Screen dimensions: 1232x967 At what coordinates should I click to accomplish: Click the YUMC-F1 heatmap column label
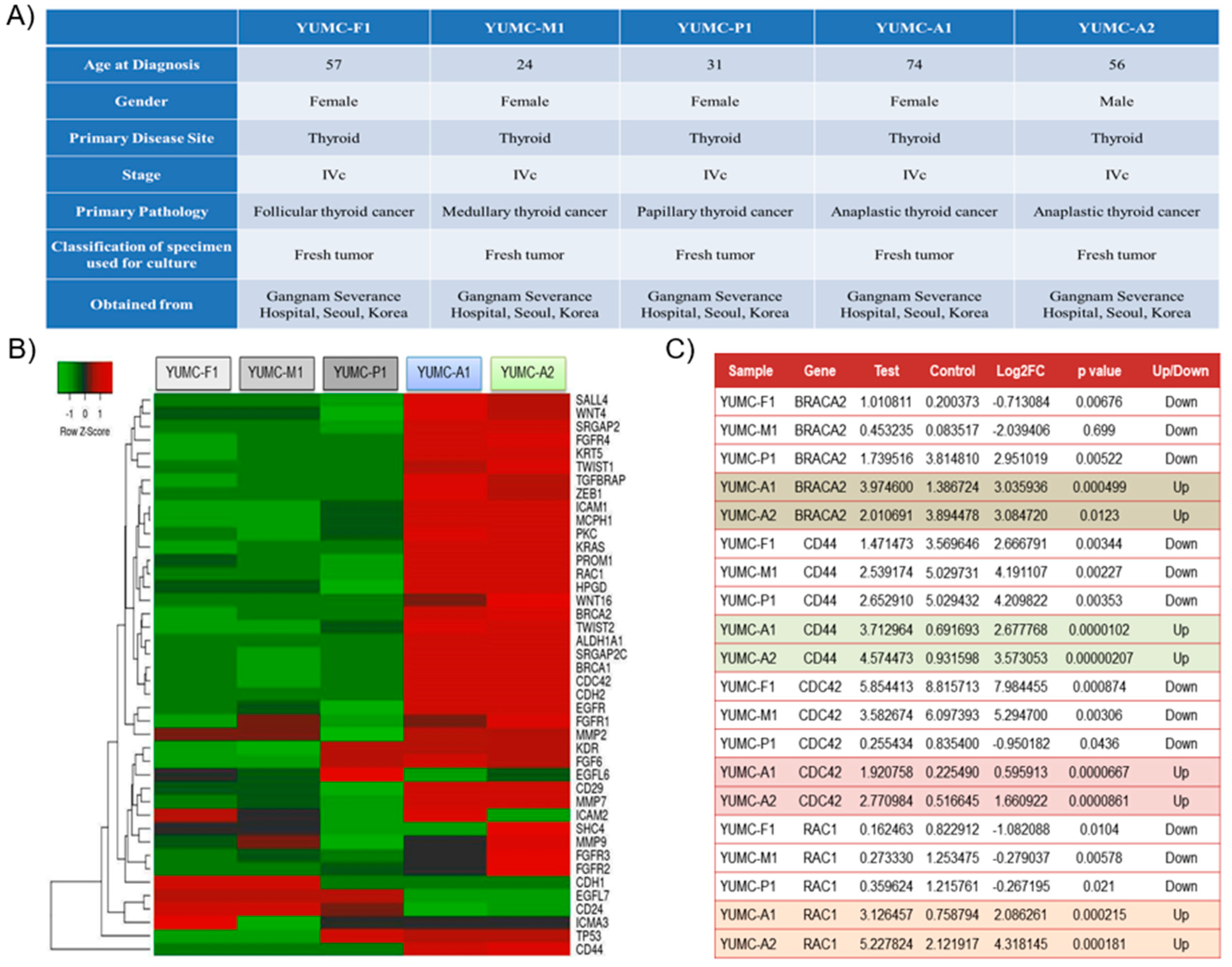pos(193,373)
